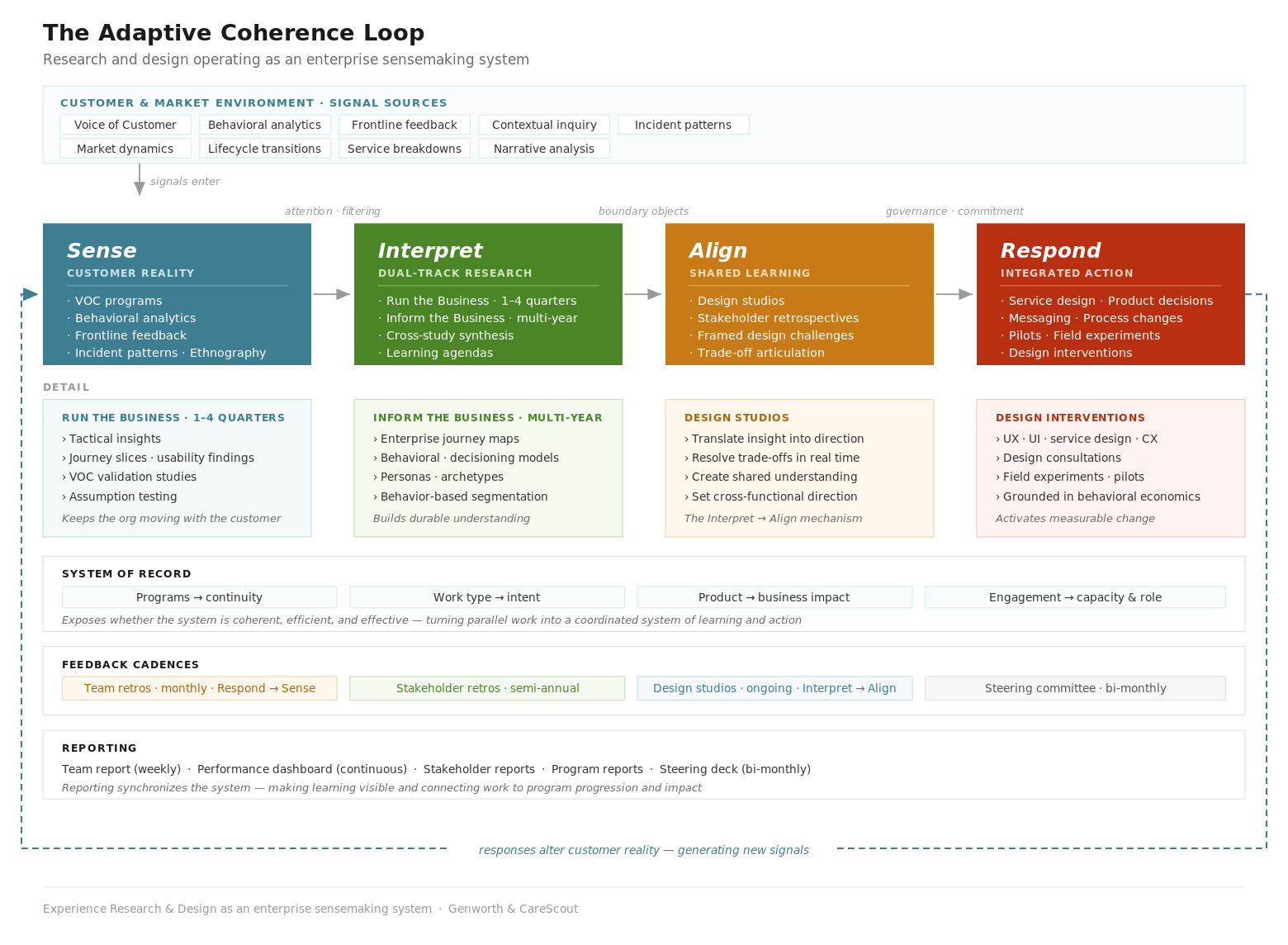The image size is (1288, 945).
Task: Click the 'boundary objects' label
Action: click(x=644, y=211)
